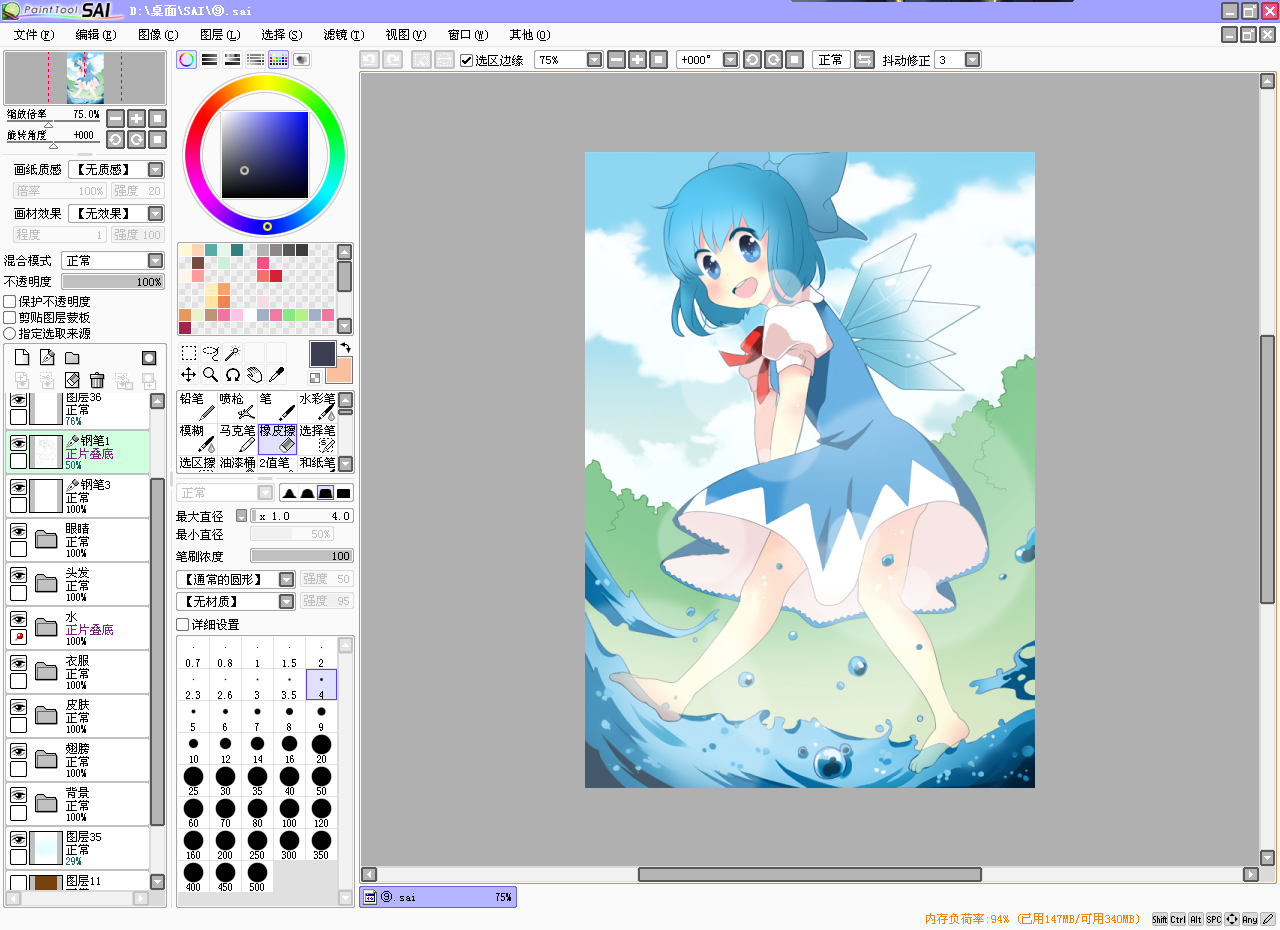Image resolution: width=1280 pixels, height=930 pixels.
Task: Swap foreground and background colors arrow
Action: pyautogui.click(x=345, y=347)
